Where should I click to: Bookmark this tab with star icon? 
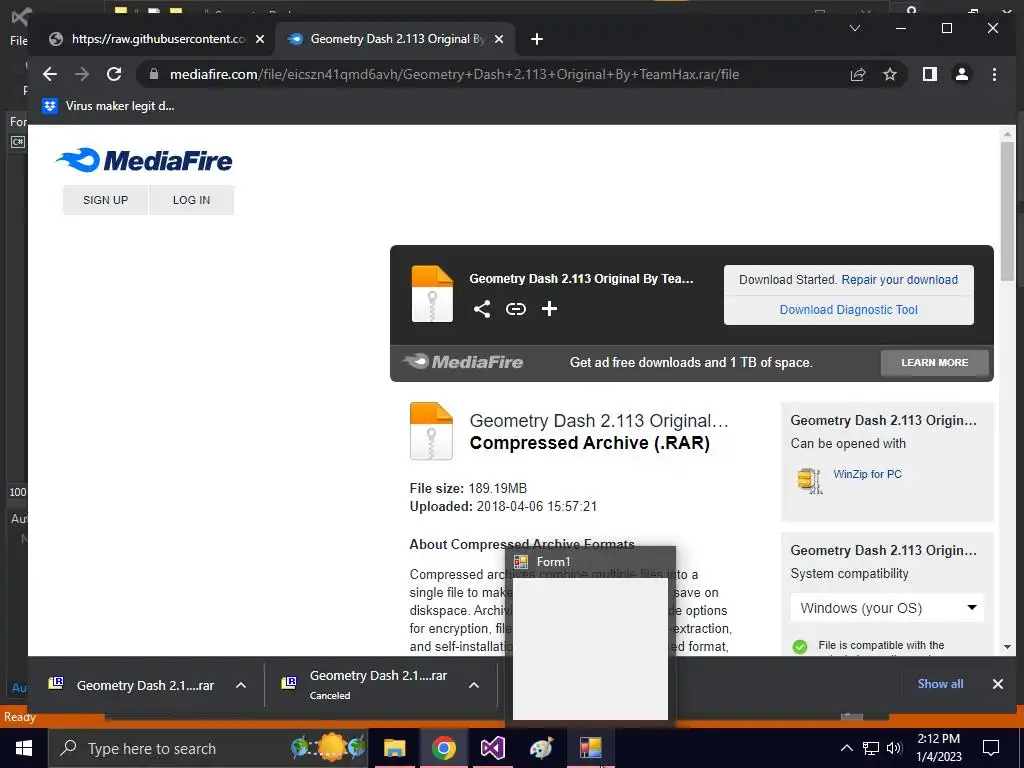click(x=890, y=74)
